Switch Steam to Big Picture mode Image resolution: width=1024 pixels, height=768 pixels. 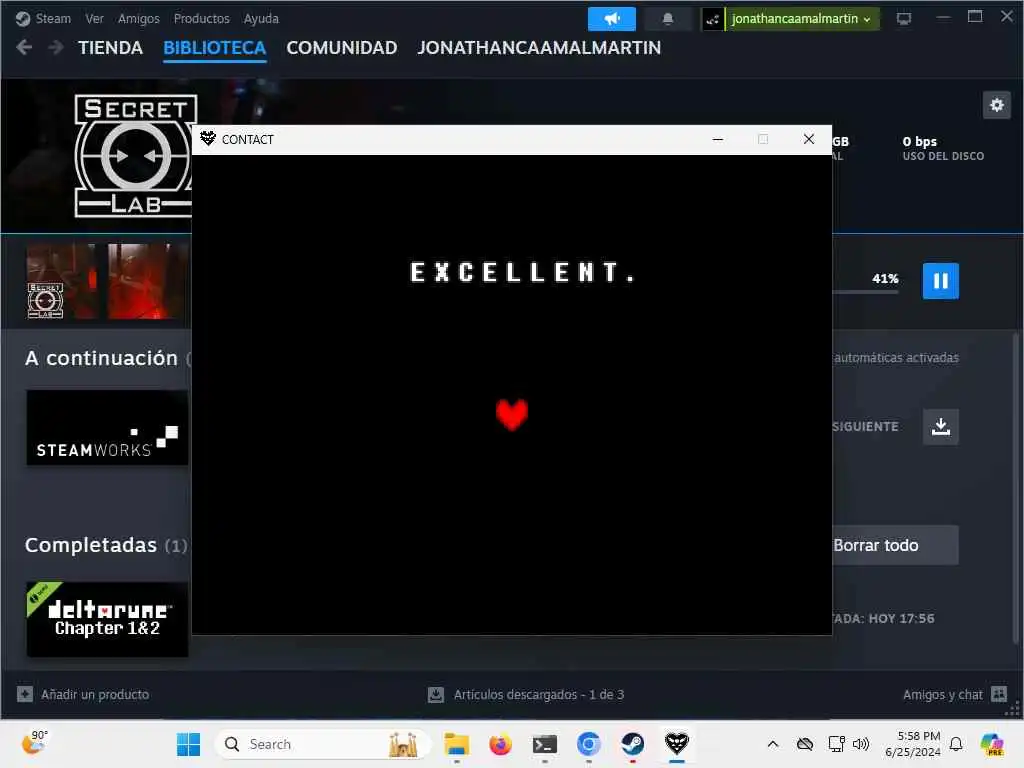coord(904,18)
